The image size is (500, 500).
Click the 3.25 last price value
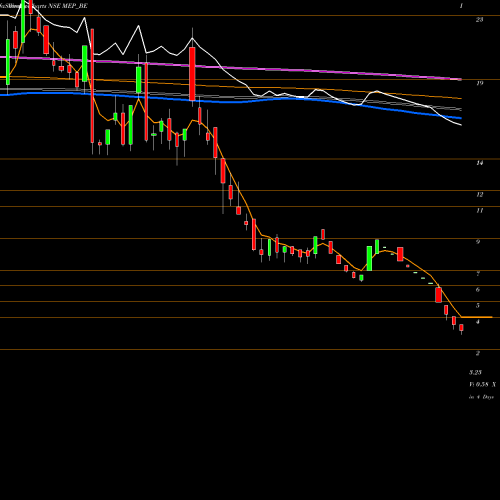pyautogui.click(x=475, y=372)
